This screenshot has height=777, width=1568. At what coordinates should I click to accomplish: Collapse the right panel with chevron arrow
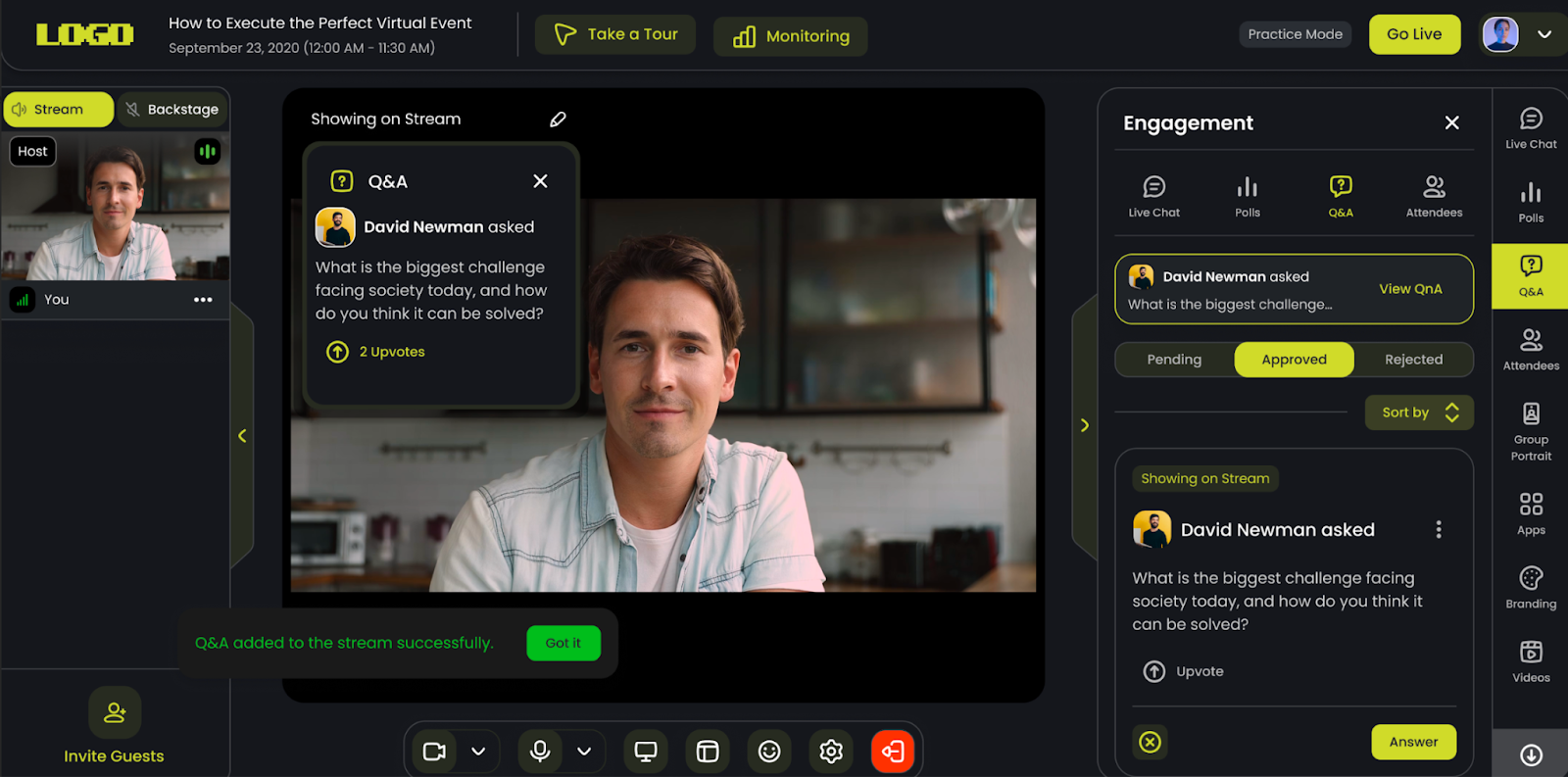(x=1085, y=425)
